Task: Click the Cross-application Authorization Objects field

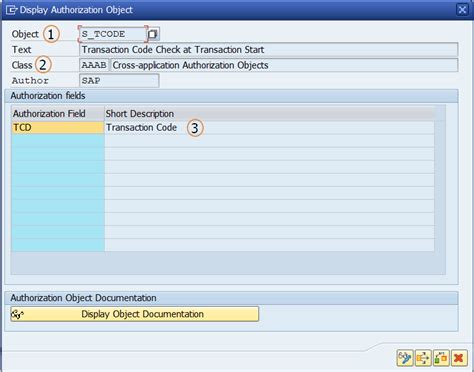Action: pos(284,65)
